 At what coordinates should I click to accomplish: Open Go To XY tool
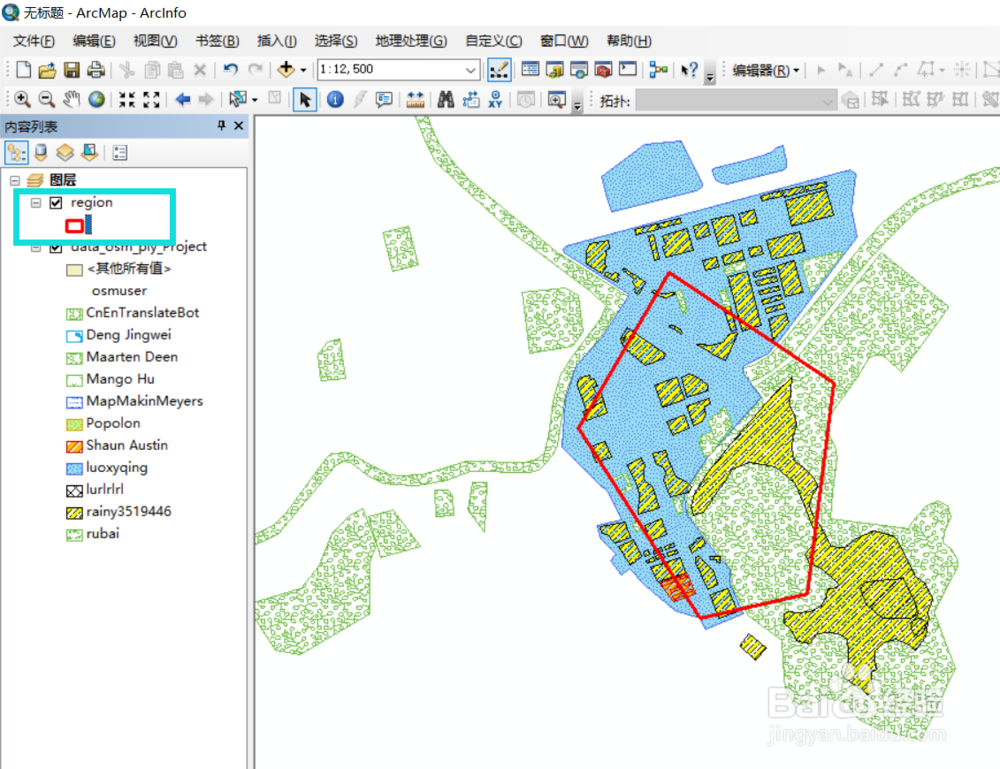(496, 99)
